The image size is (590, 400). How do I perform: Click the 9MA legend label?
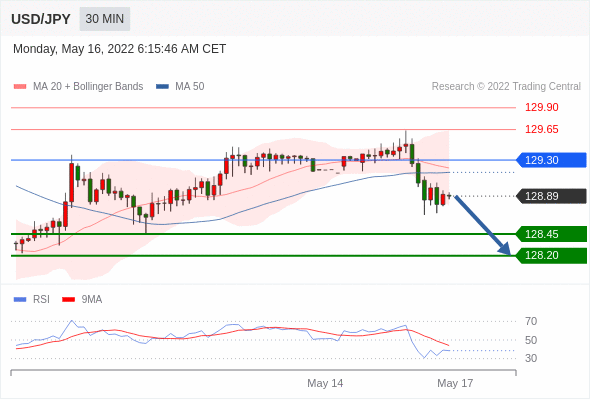(92, 300)
